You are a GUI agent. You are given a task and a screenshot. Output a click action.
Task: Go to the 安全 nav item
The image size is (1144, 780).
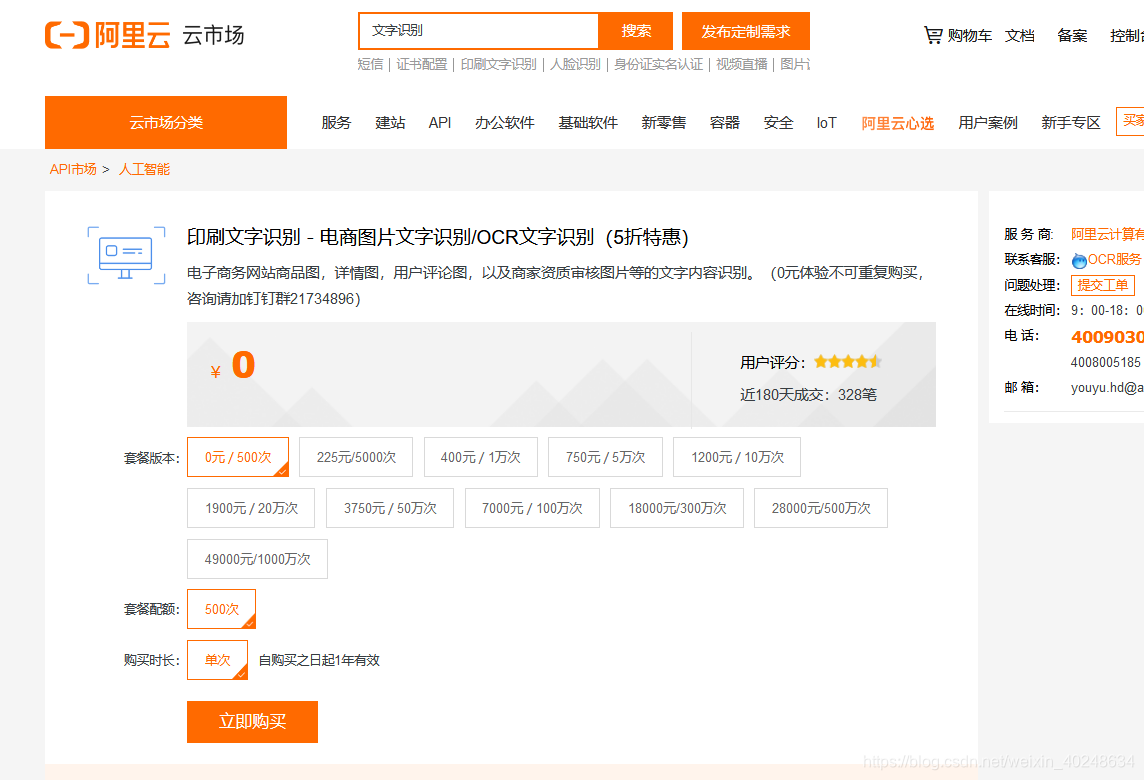pos(778,123)
